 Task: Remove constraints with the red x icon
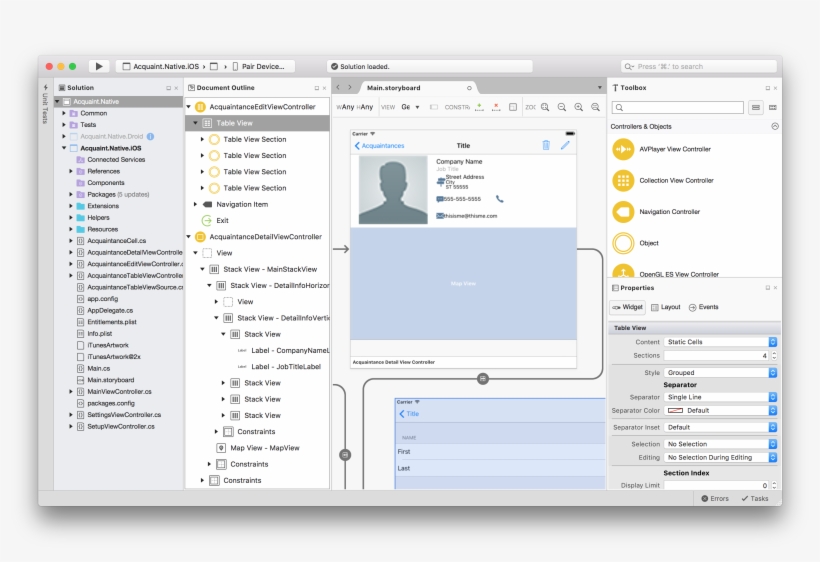pos(496,107)
